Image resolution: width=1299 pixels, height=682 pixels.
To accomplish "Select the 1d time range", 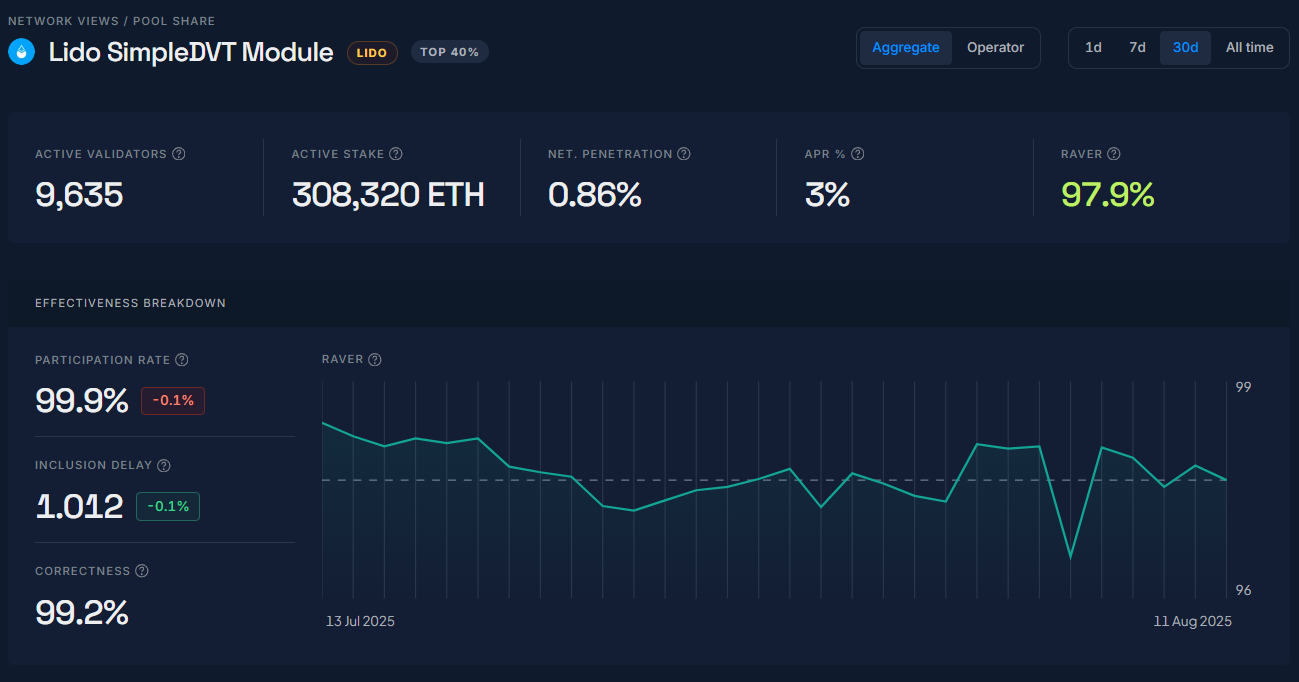I will tap(1093, 47).
